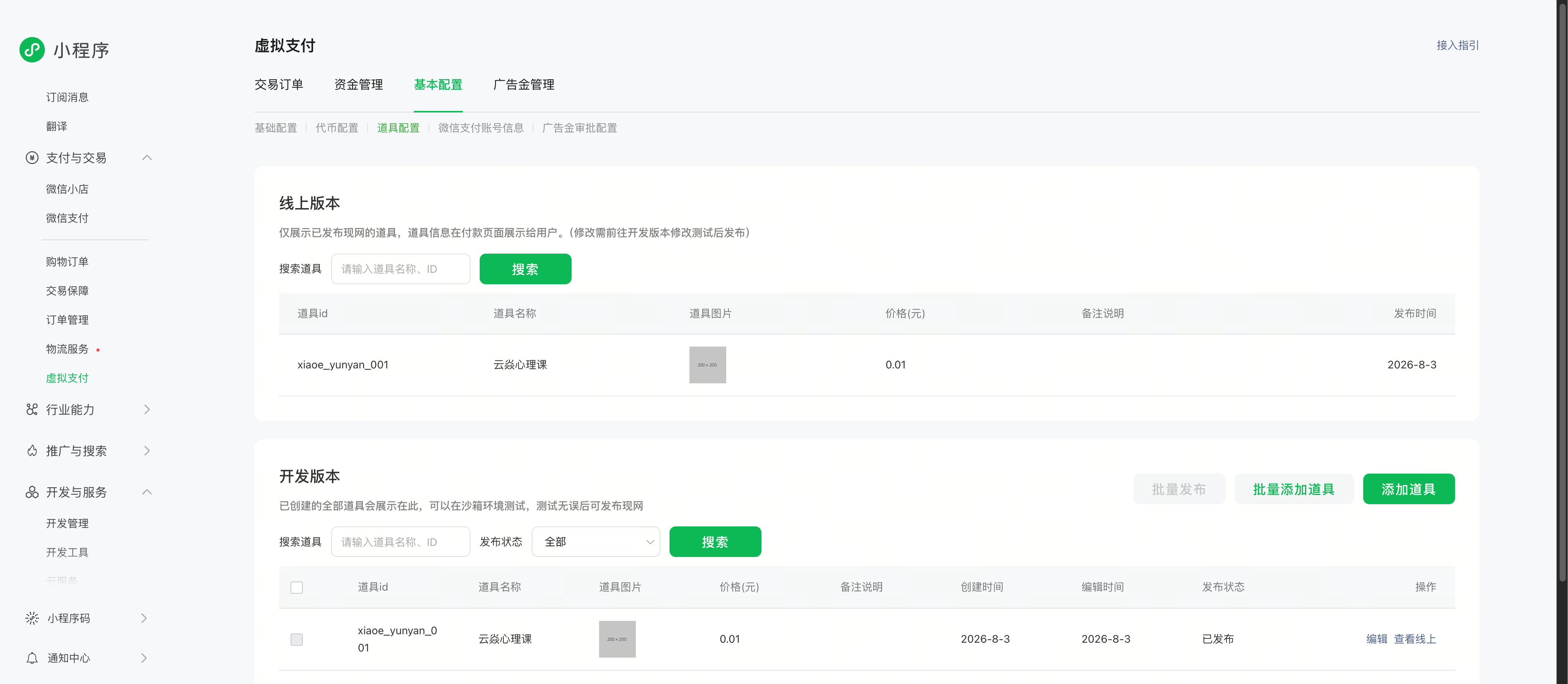This screenshot has width=1568, height=684.
Task: Click the 行业能力 sidebar icon
Action: point(32,410)
